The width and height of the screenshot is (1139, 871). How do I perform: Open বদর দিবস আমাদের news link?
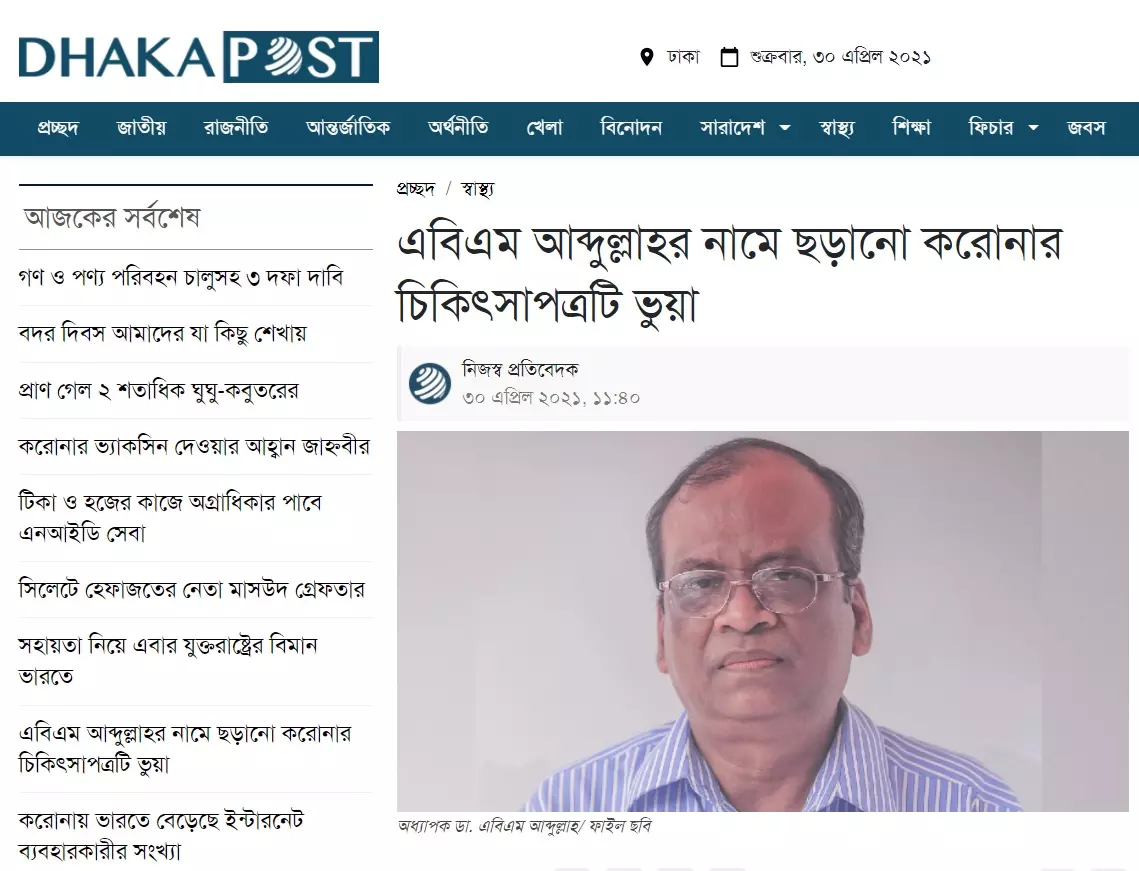pyautogui.click(x=163, y=333)
